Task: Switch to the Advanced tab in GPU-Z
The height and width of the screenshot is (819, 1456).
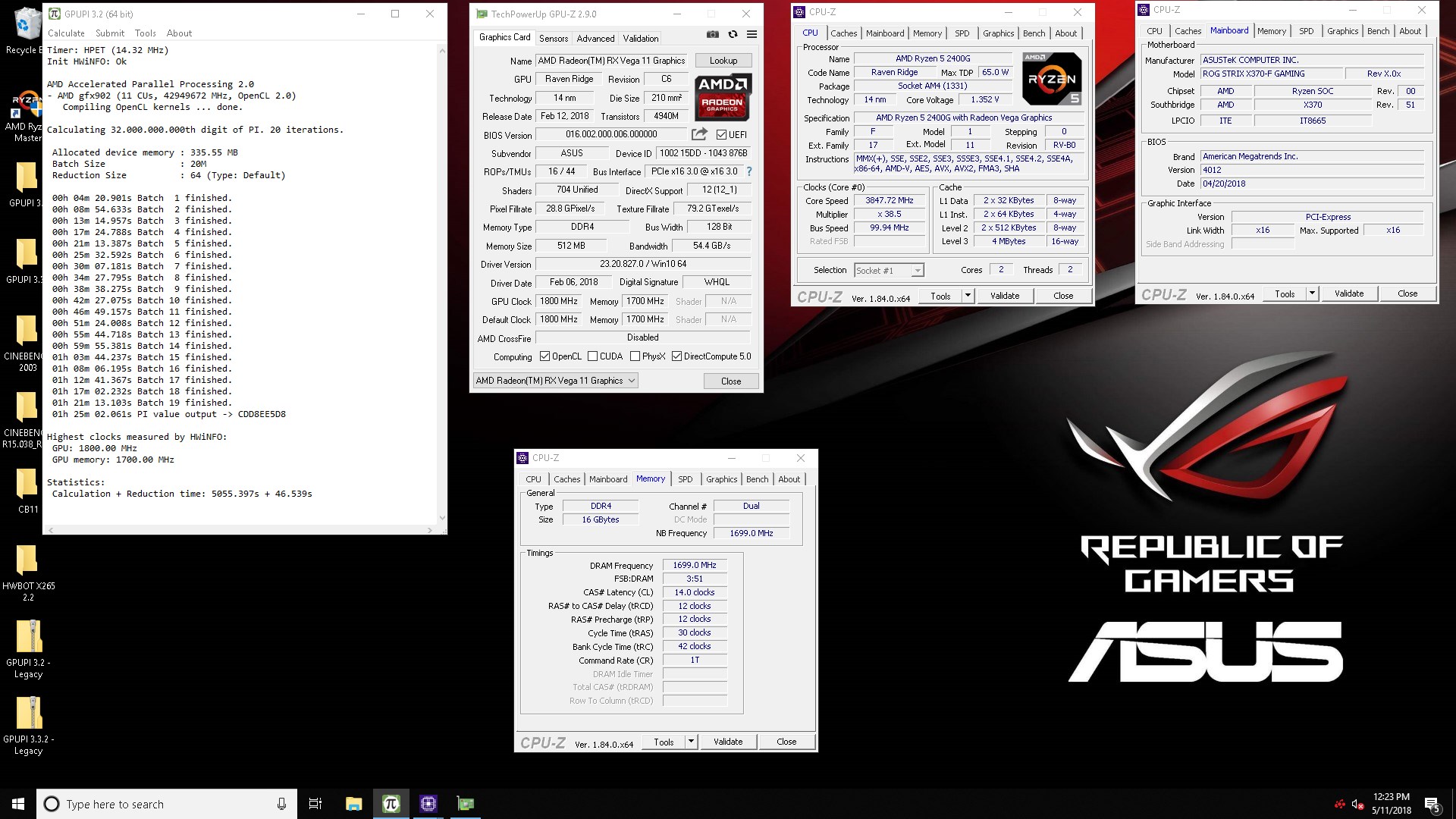Action: [x=595, y=39]
